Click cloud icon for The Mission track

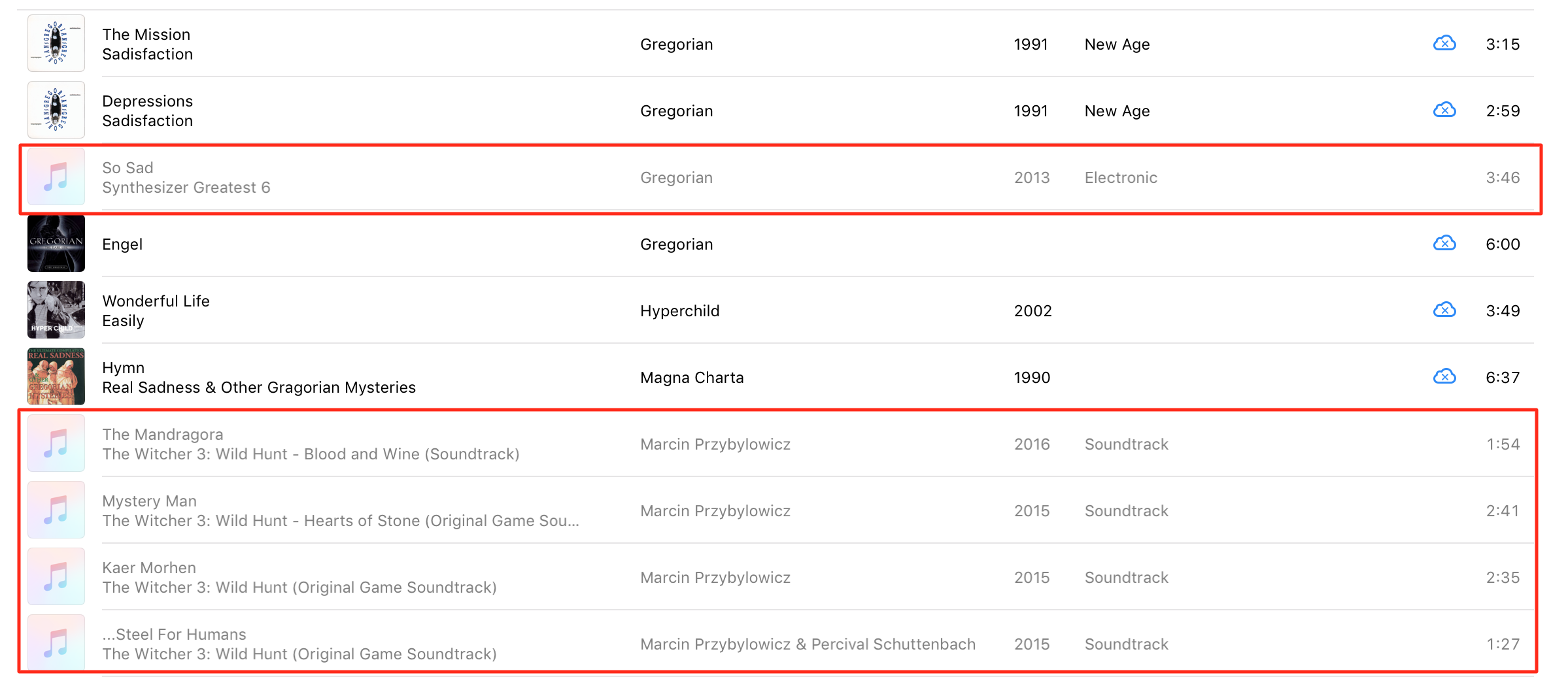click(1444, 44)
